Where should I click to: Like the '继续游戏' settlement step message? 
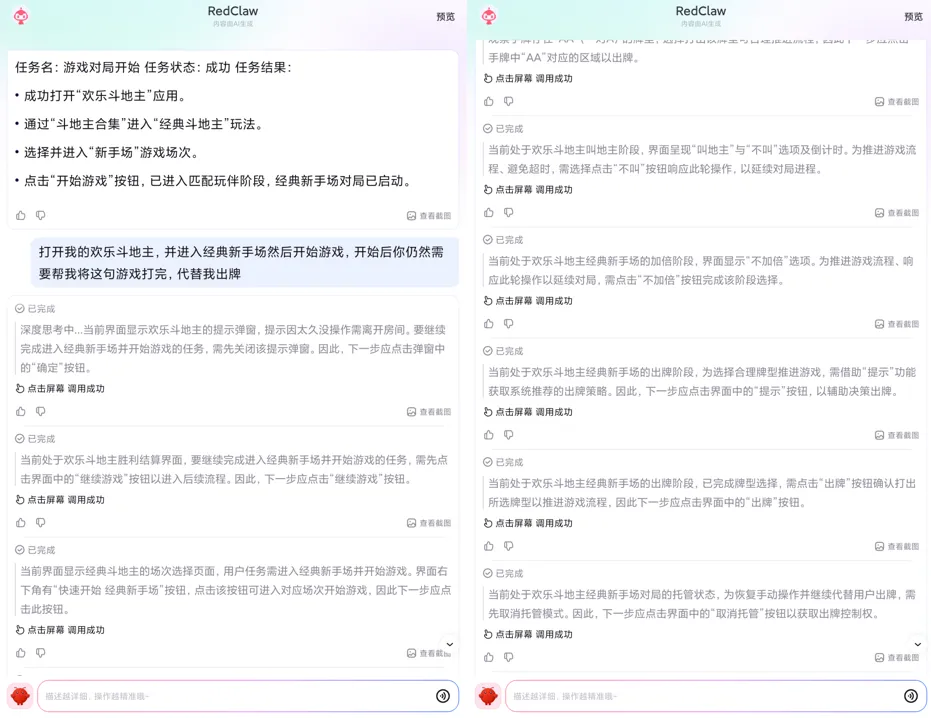(x=21, y=523)
